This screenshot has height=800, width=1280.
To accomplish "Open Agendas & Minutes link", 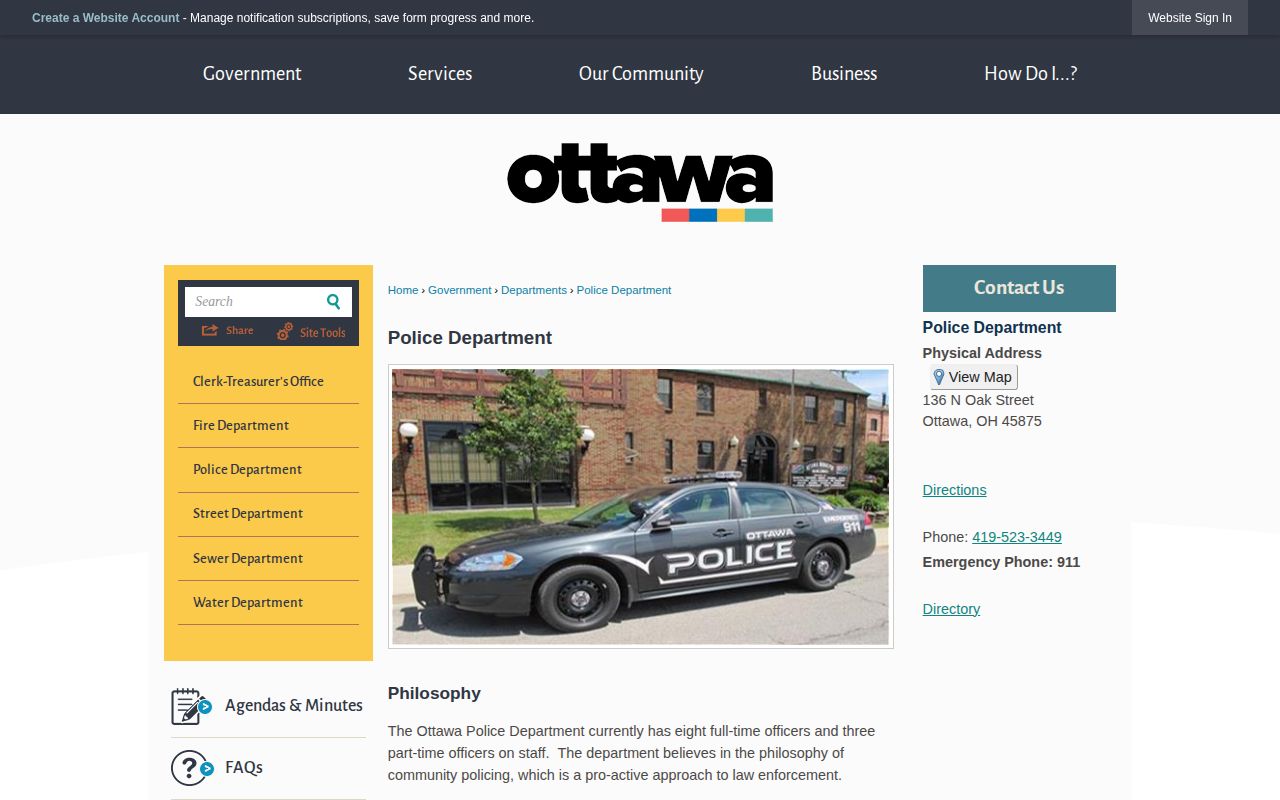I will tap(294, 706).
